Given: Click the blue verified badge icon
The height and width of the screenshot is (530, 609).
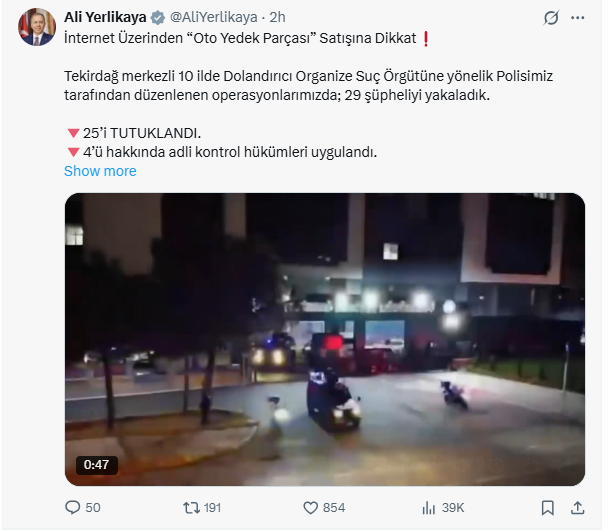Looking at the screenshot, I should [x=158, y=17].
